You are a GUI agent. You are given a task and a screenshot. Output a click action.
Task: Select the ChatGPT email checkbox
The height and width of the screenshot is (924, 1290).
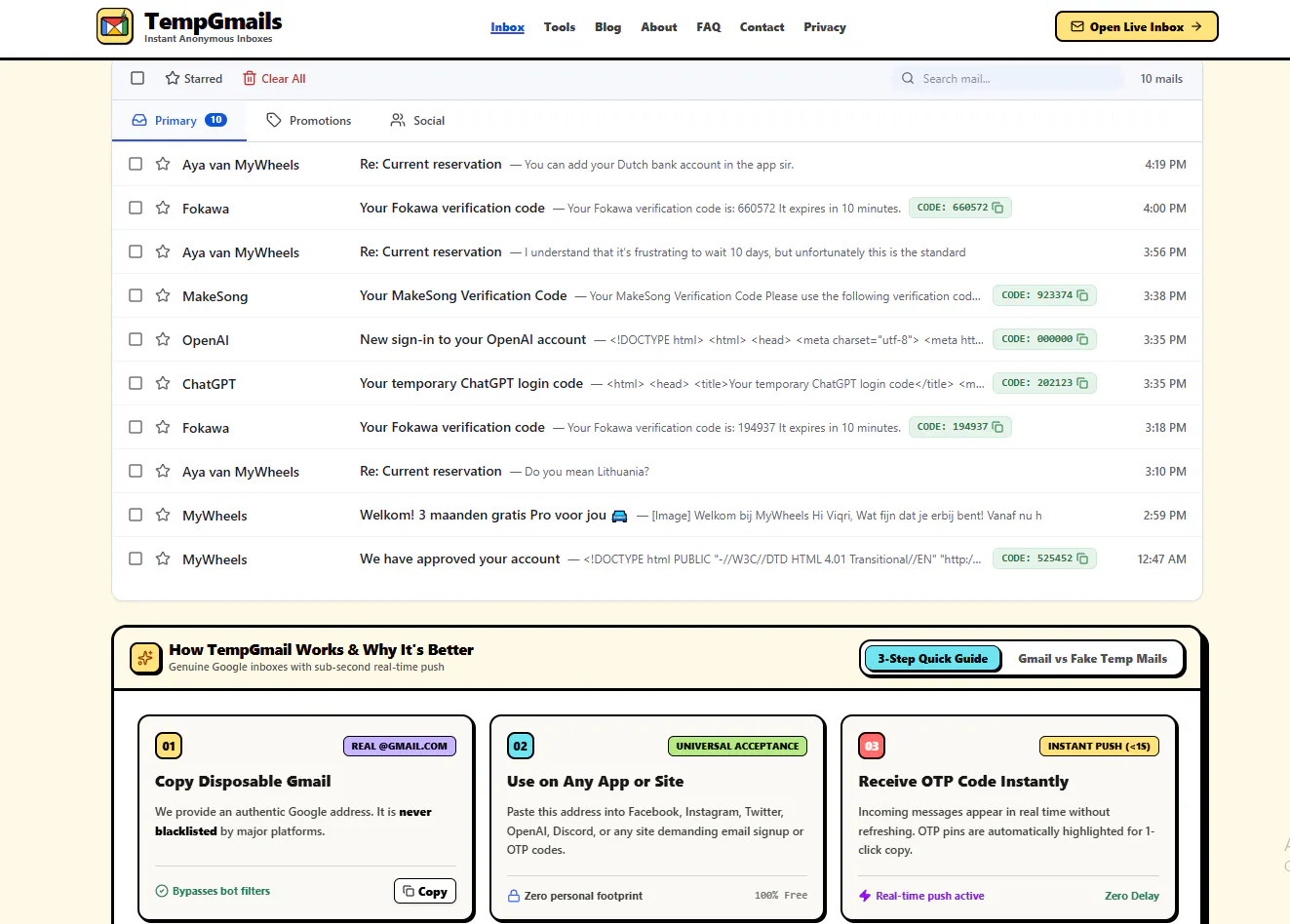(136, 383)
